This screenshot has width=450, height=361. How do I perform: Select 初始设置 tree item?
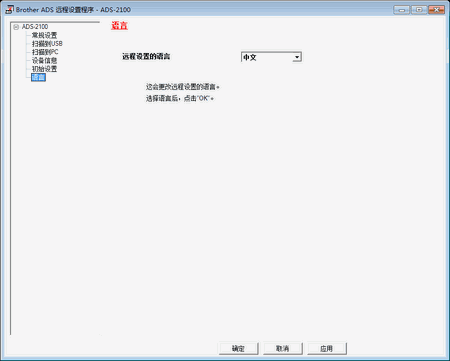[x=44, y=69]
